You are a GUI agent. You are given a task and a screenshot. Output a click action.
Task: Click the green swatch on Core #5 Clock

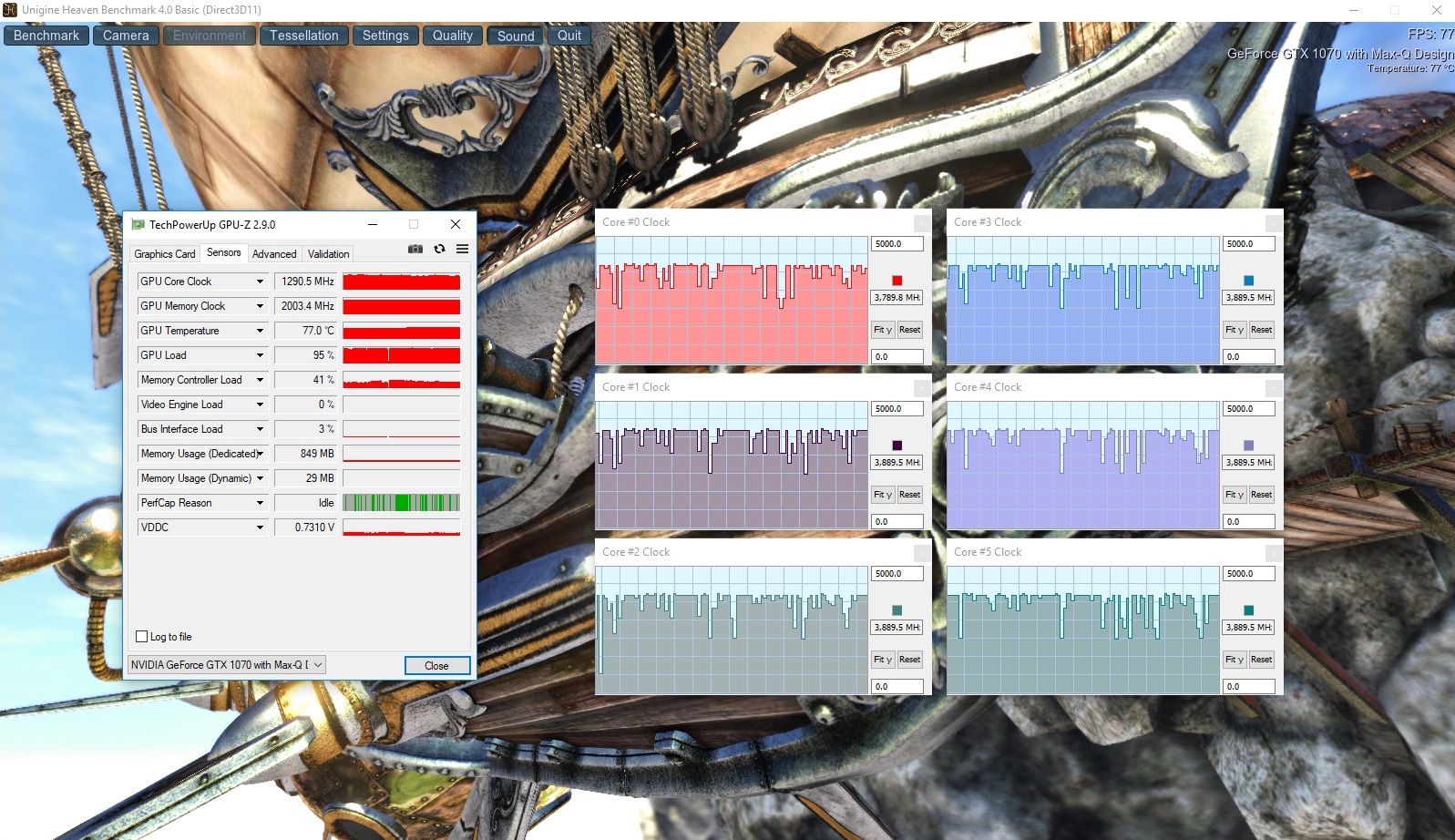point(1249,610)
